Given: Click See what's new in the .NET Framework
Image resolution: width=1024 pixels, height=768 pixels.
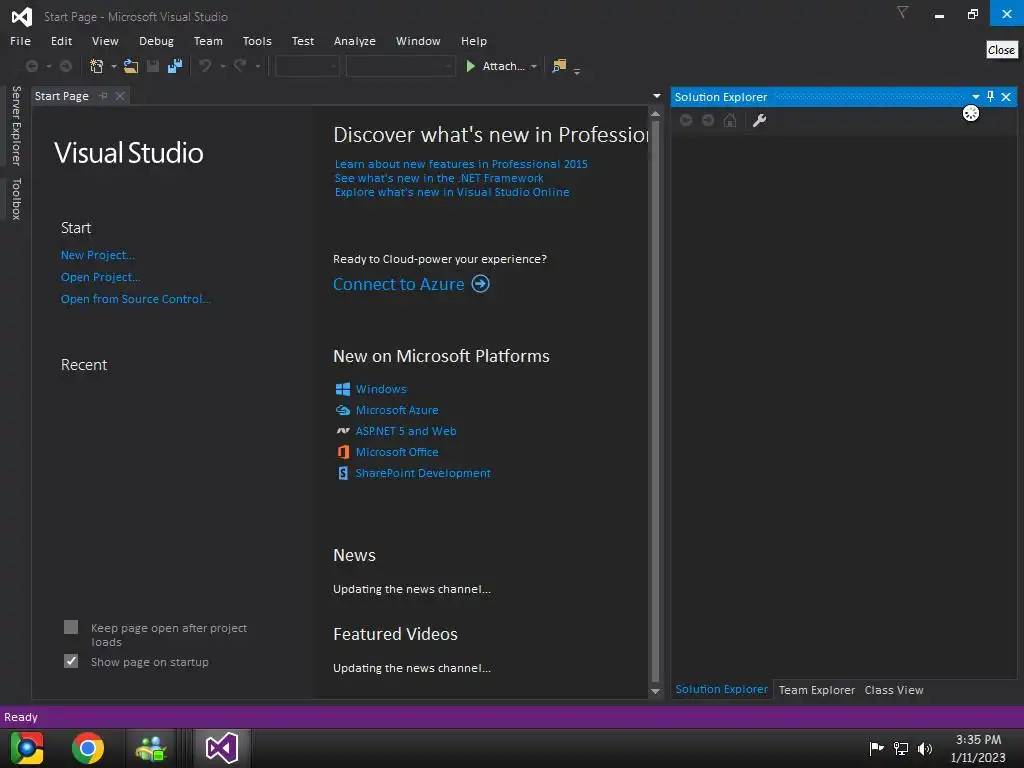Looking at the screenshot, I should pos(439,178).
